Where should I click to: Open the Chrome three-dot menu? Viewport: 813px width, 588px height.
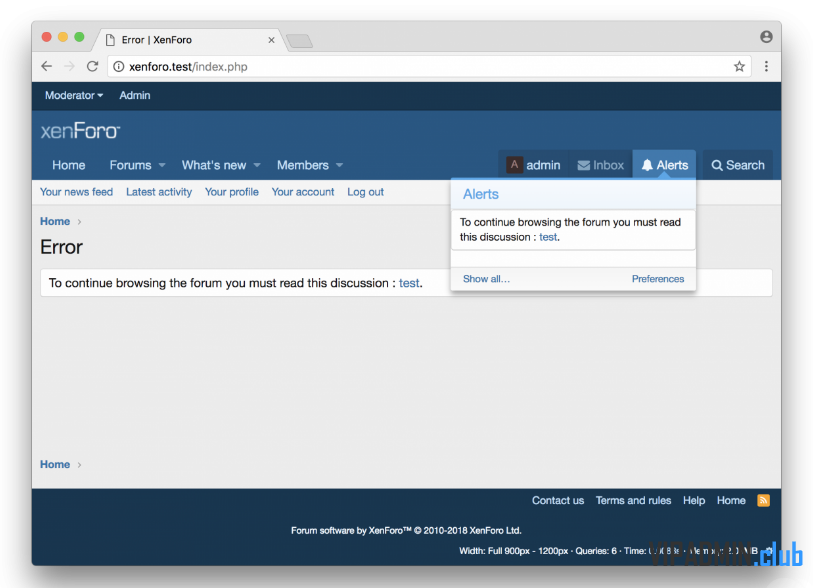(x=766, y=66)
